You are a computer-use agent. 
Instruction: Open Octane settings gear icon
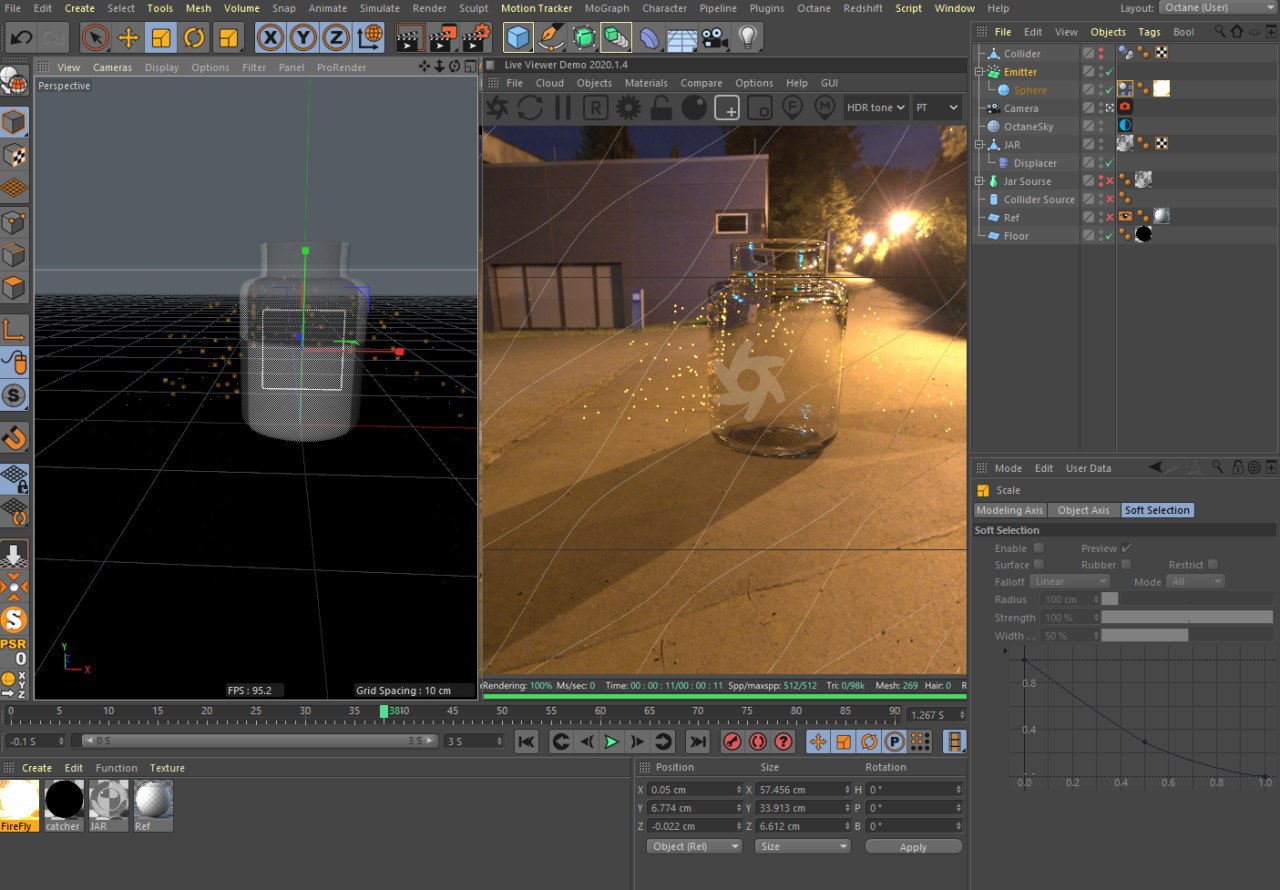[628, 107]
